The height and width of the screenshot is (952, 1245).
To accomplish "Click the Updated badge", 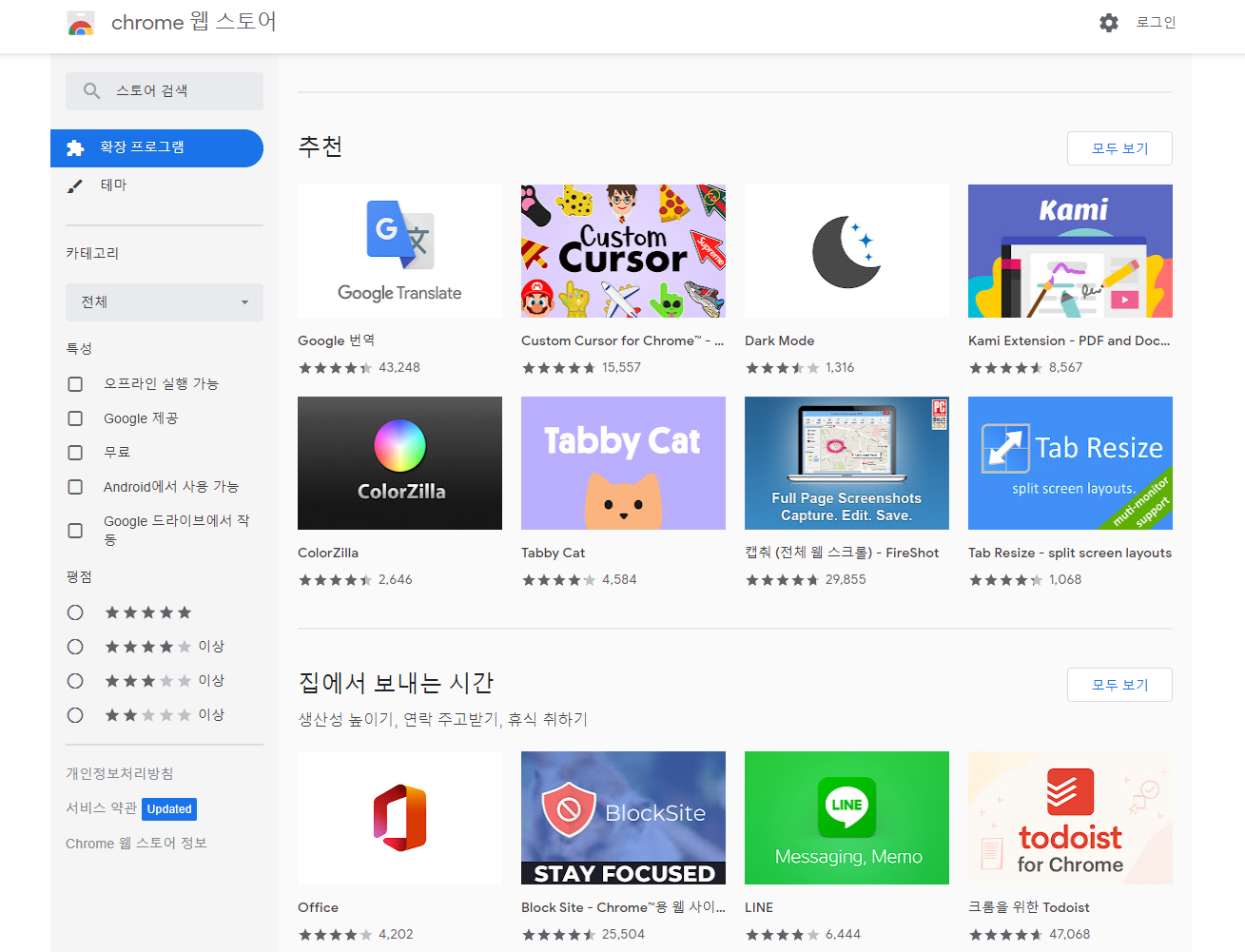I will pyautogui.click(x=169, y=809).
